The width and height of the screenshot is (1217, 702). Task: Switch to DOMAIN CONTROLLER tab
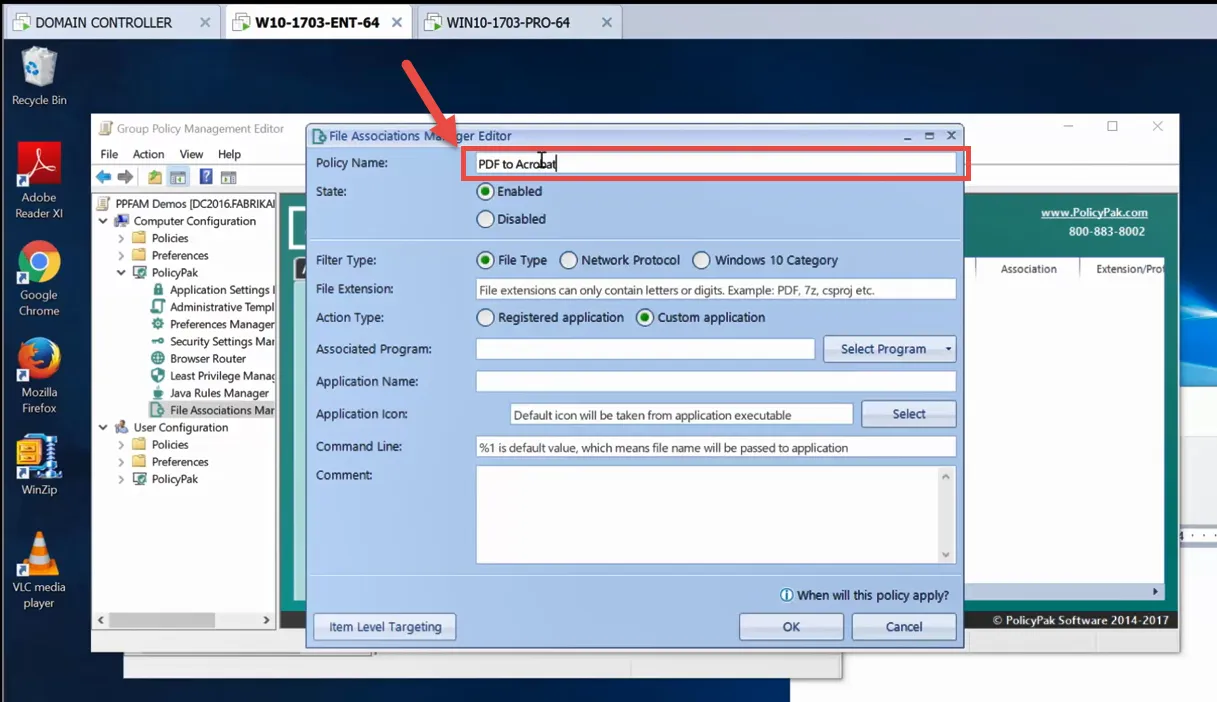pyautogui.click(x=111, y=22)
